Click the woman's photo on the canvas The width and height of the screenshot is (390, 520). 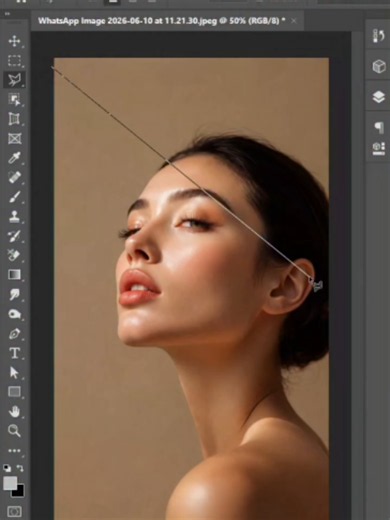tap(191, 289)
